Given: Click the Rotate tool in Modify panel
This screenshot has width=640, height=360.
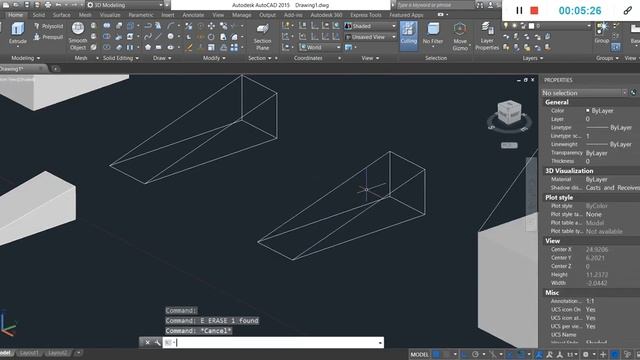Looking at the screenshot, I should pos(211,37).
